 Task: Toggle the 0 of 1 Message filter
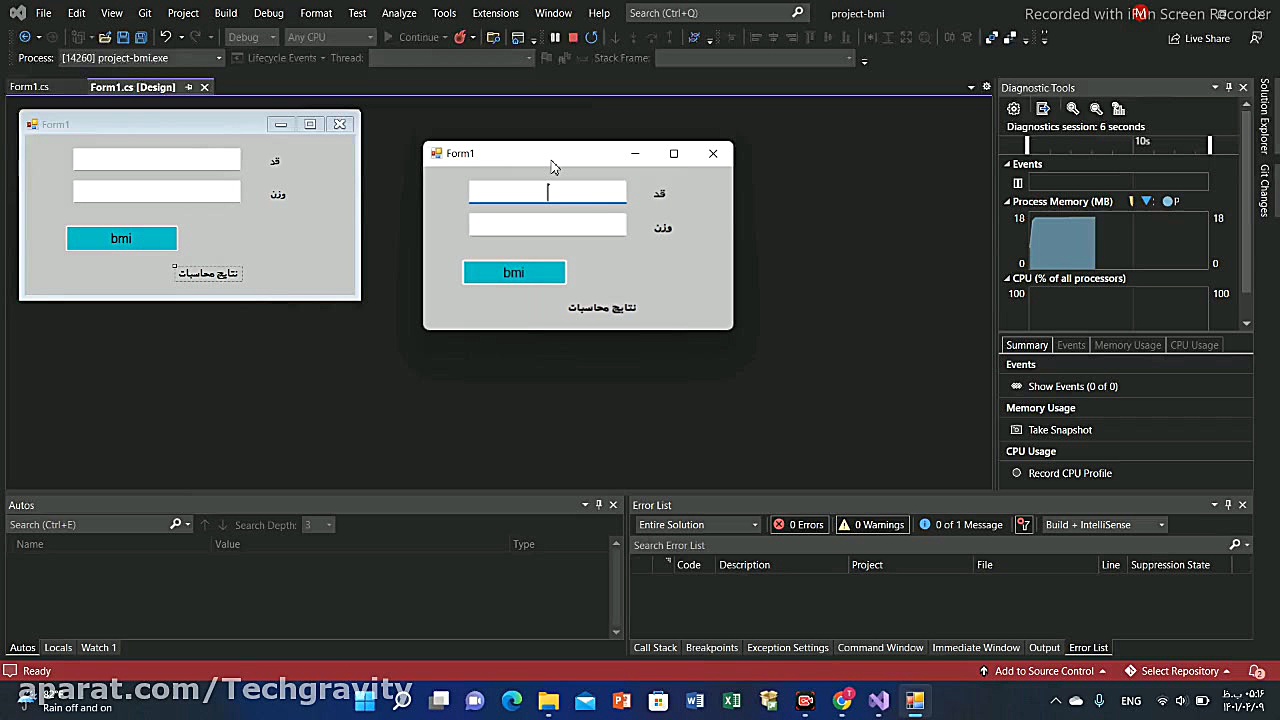(x=961, y=525)
